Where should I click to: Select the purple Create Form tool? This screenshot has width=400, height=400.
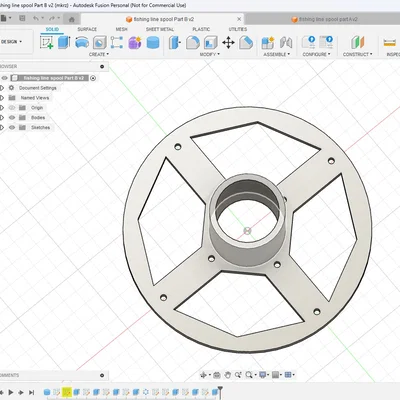tap(135, 43)
